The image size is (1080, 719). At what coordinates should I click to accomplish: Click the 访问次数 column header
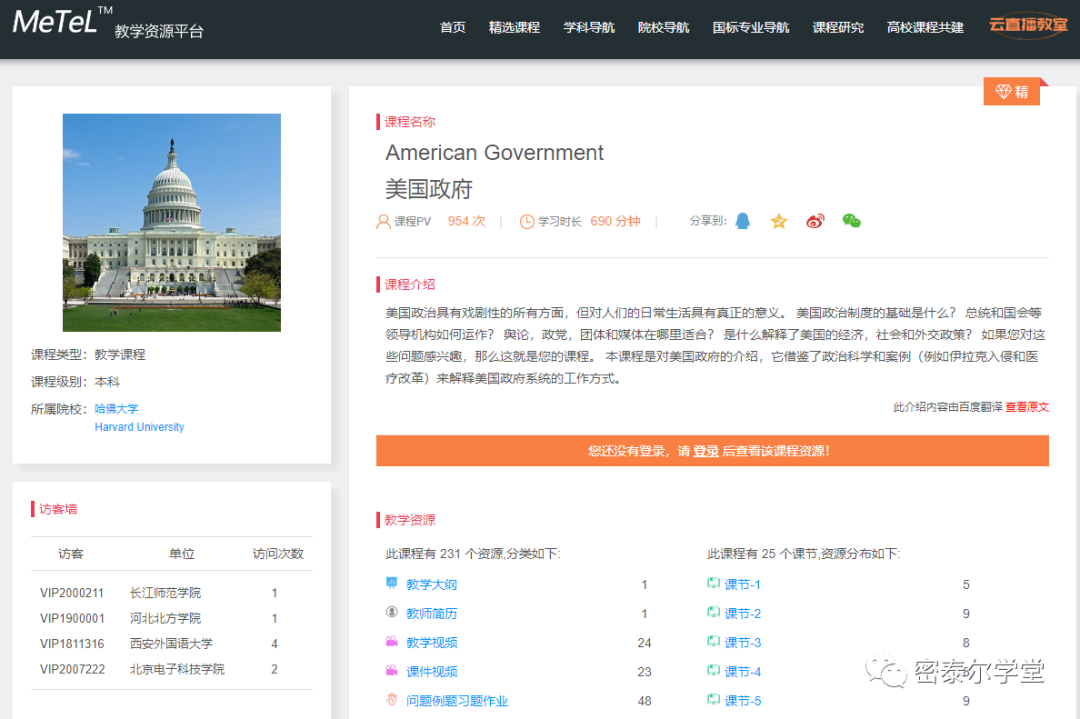point(278,554)
